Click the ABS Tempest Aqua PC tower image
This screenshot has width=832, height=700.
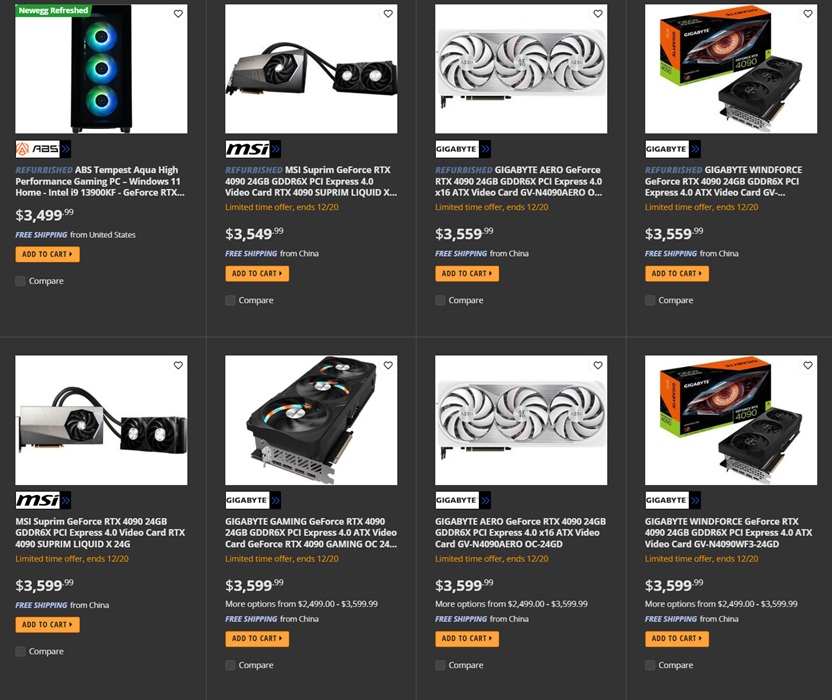point(101,69)
